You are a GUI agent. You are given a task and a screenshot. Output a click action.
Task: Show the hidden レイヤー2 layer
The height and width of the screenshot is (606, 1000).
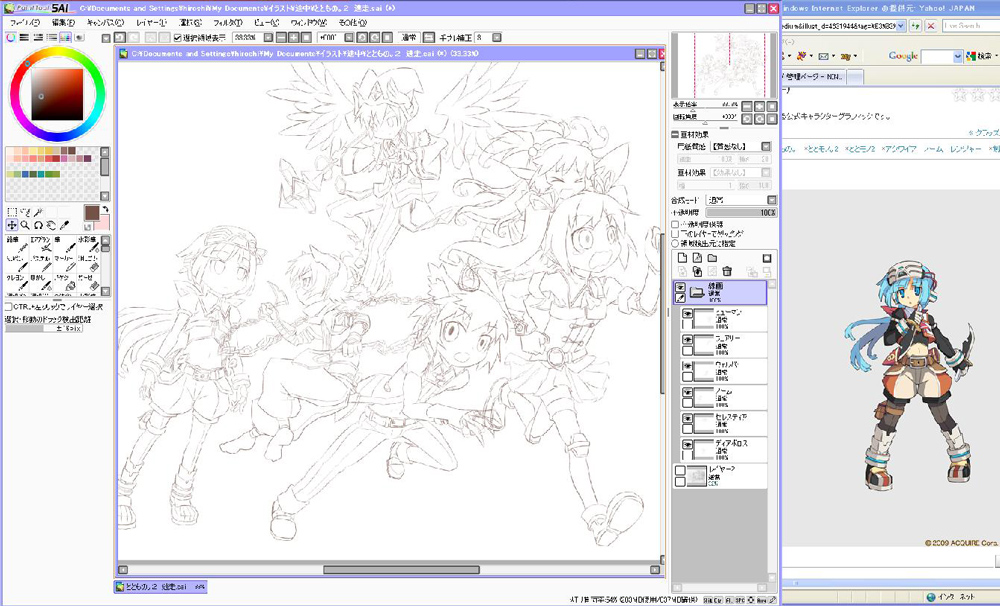click(680, 471)
